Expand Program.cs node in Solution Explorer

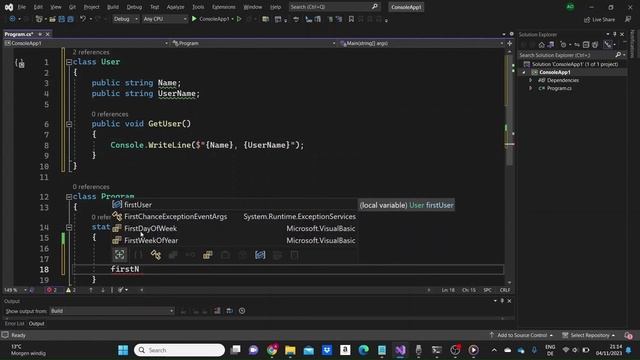pyautogui.click(x=530, y=88)
